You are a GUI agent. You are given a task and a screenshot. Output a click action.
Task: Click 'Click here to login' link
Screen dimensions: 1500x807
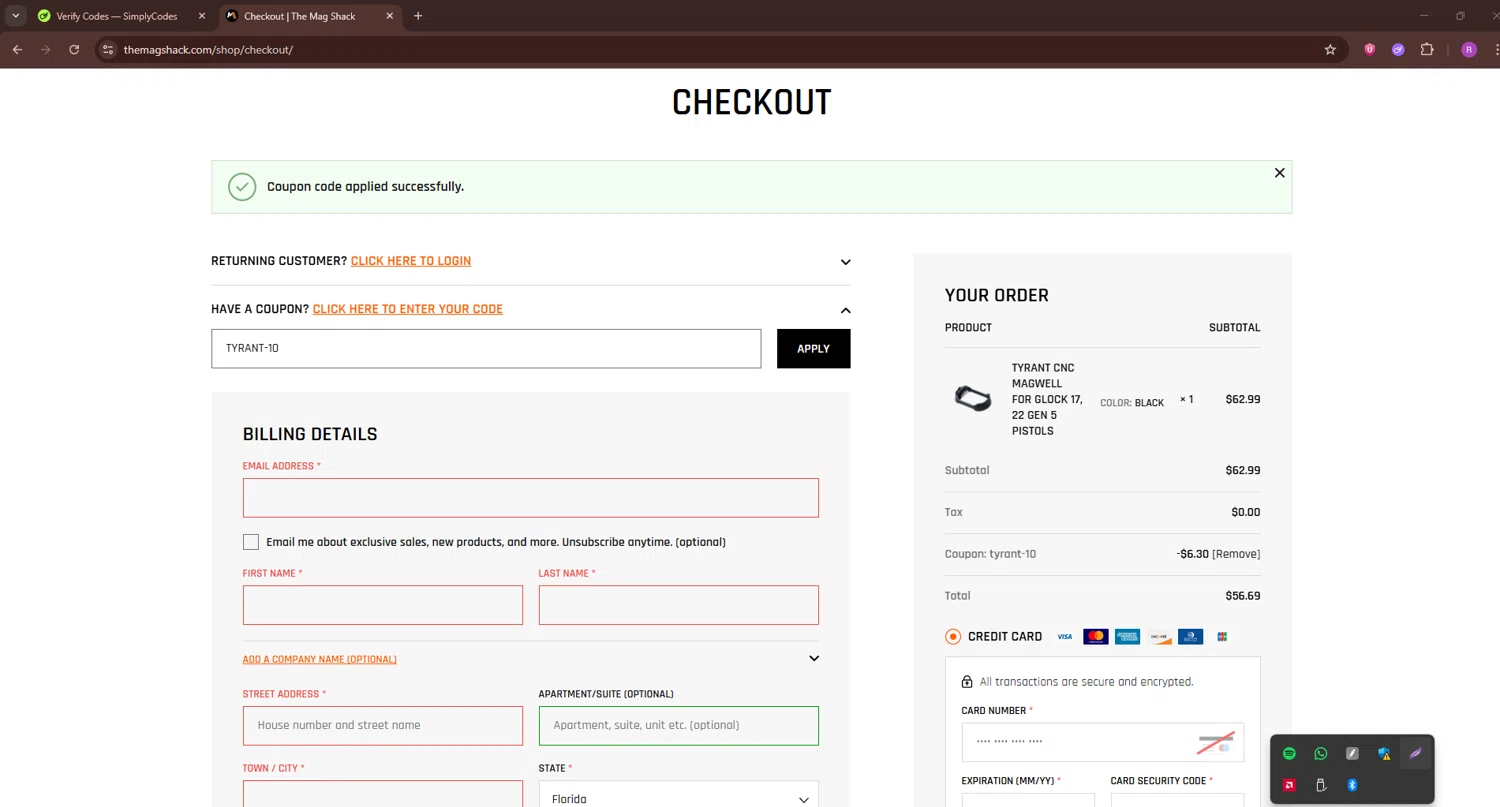click(411, 261)
